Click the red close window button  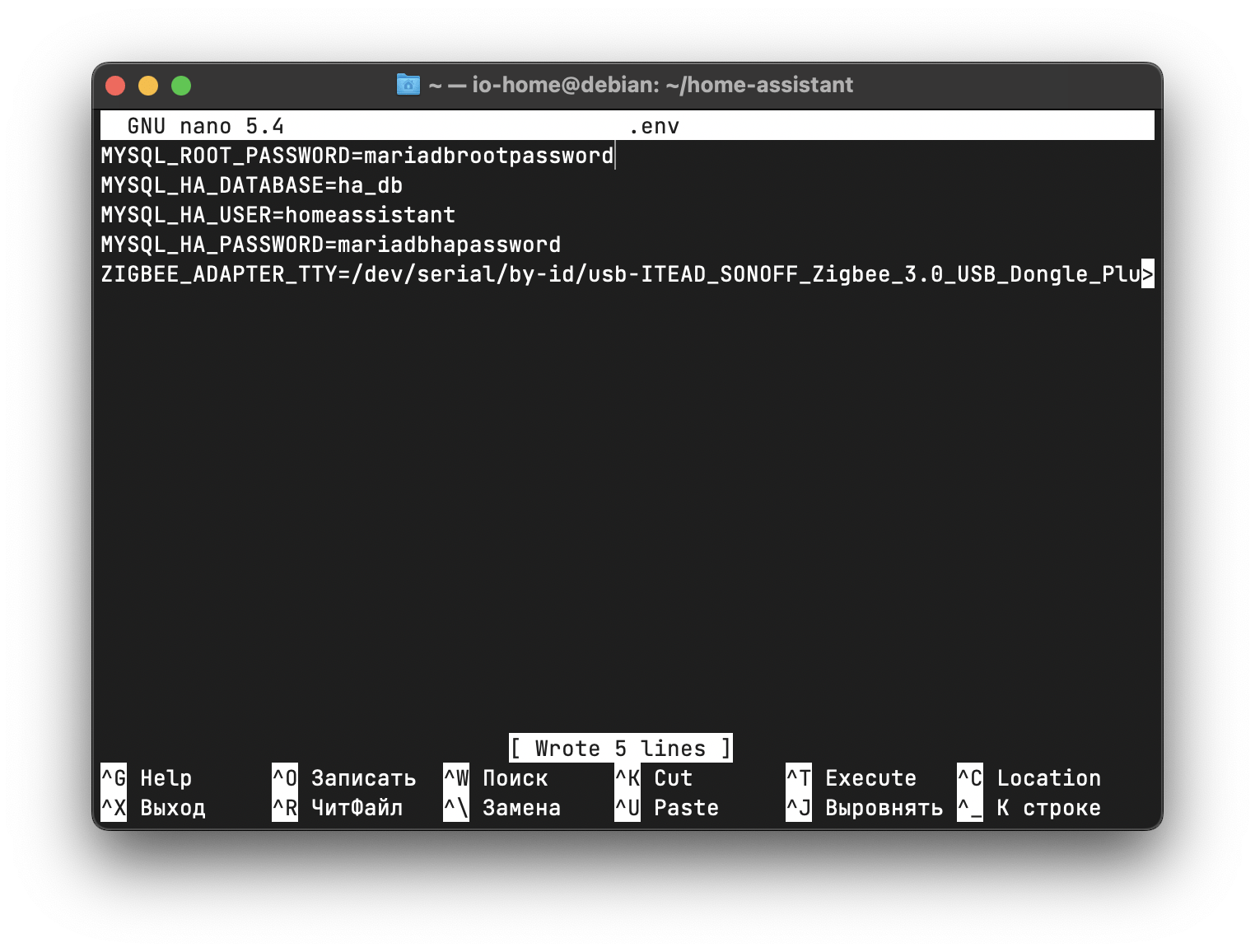click(115, 86)
